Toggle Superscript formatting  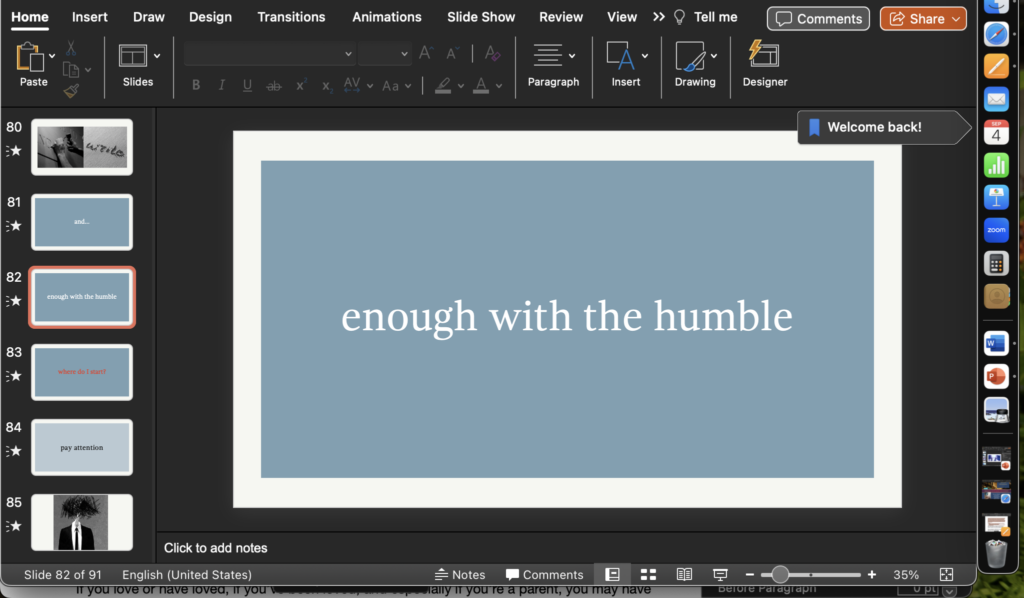coord(300,86)
